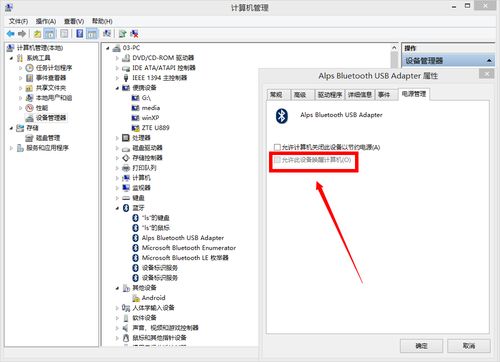Click the Forward arrow toolbar icon
Screen dimensions: 500x362
click(x=22, y=34)
